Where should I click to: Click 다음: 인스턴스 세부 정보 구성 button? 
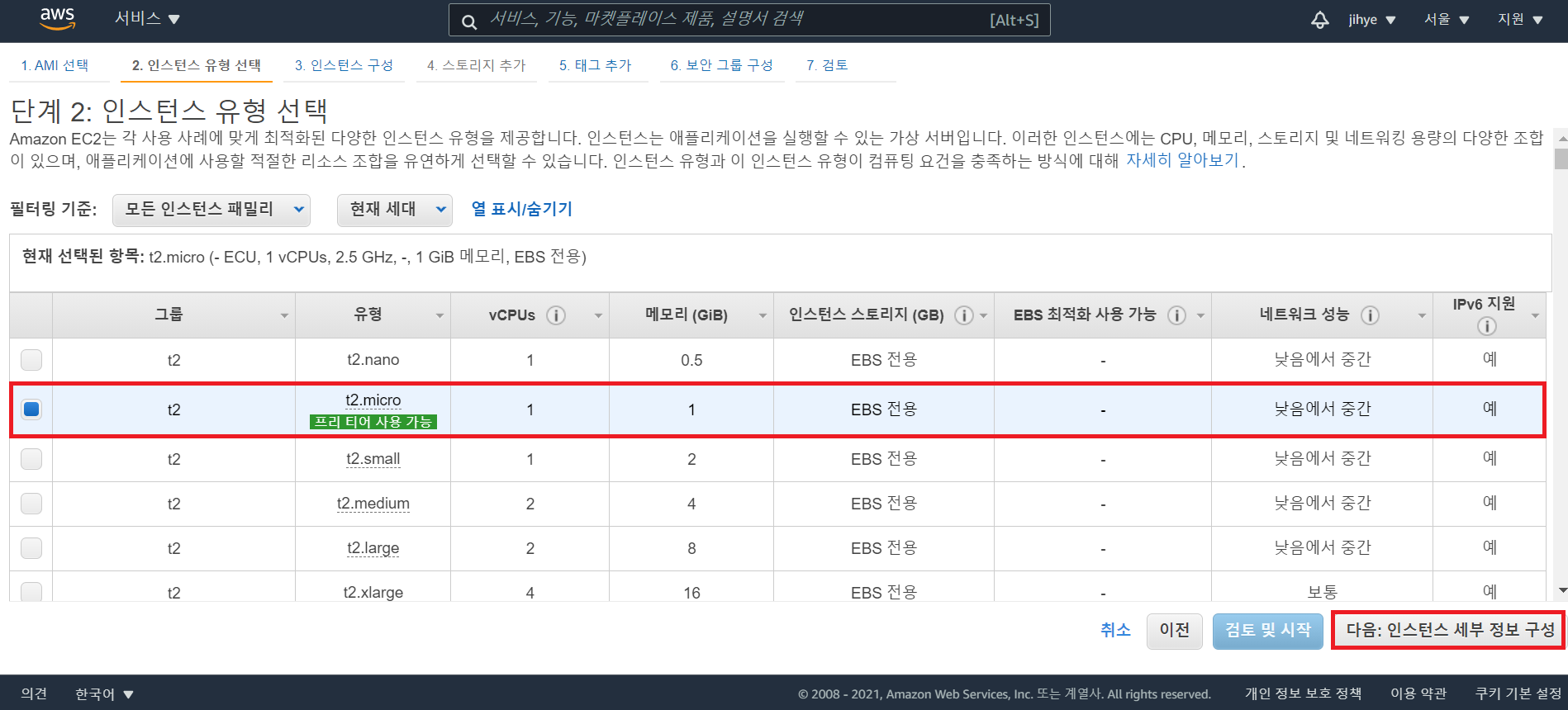tap(1450, 631)
